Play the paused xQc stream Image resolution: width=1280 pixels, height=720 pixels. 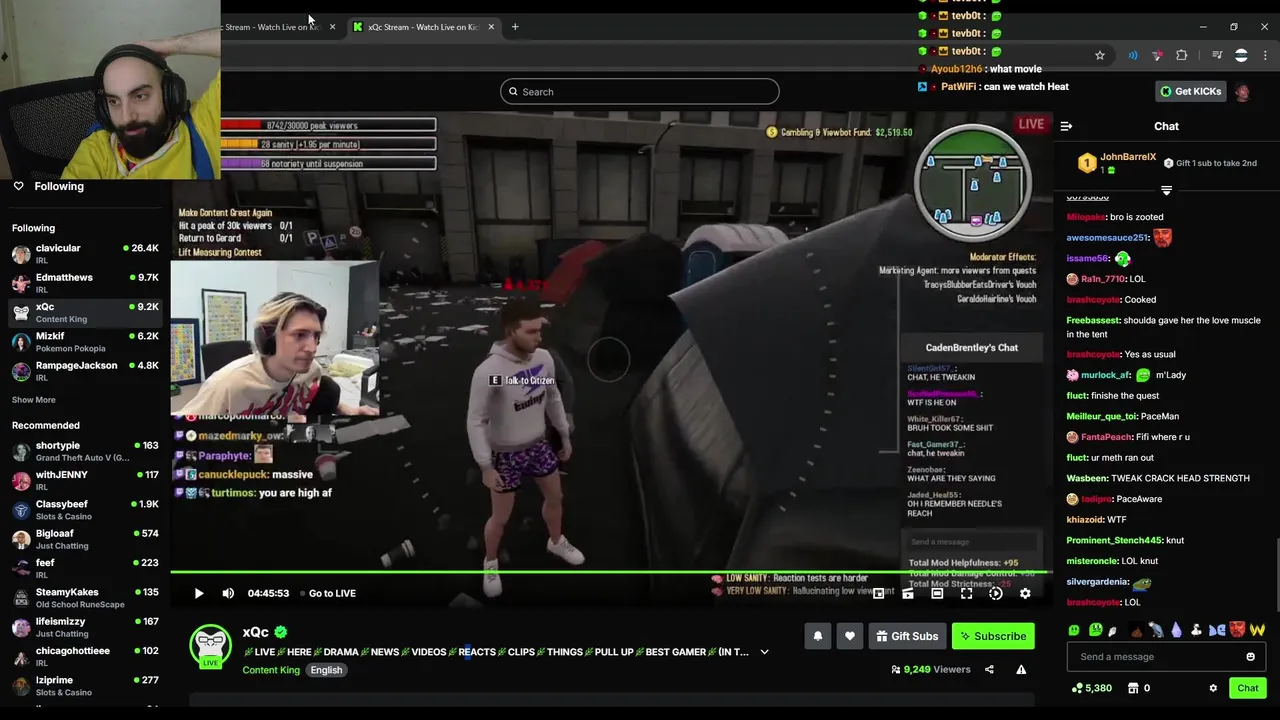[199, 593]
